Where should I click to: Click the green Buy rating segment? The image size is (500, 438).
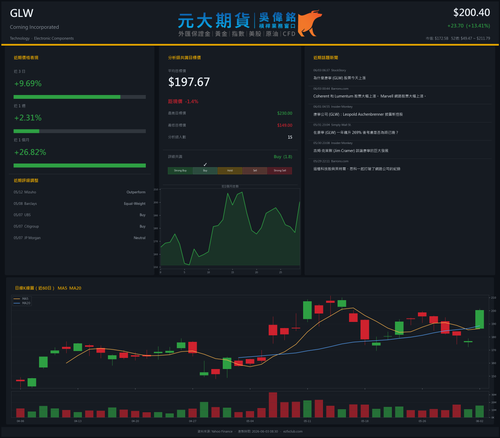(205, 171)
